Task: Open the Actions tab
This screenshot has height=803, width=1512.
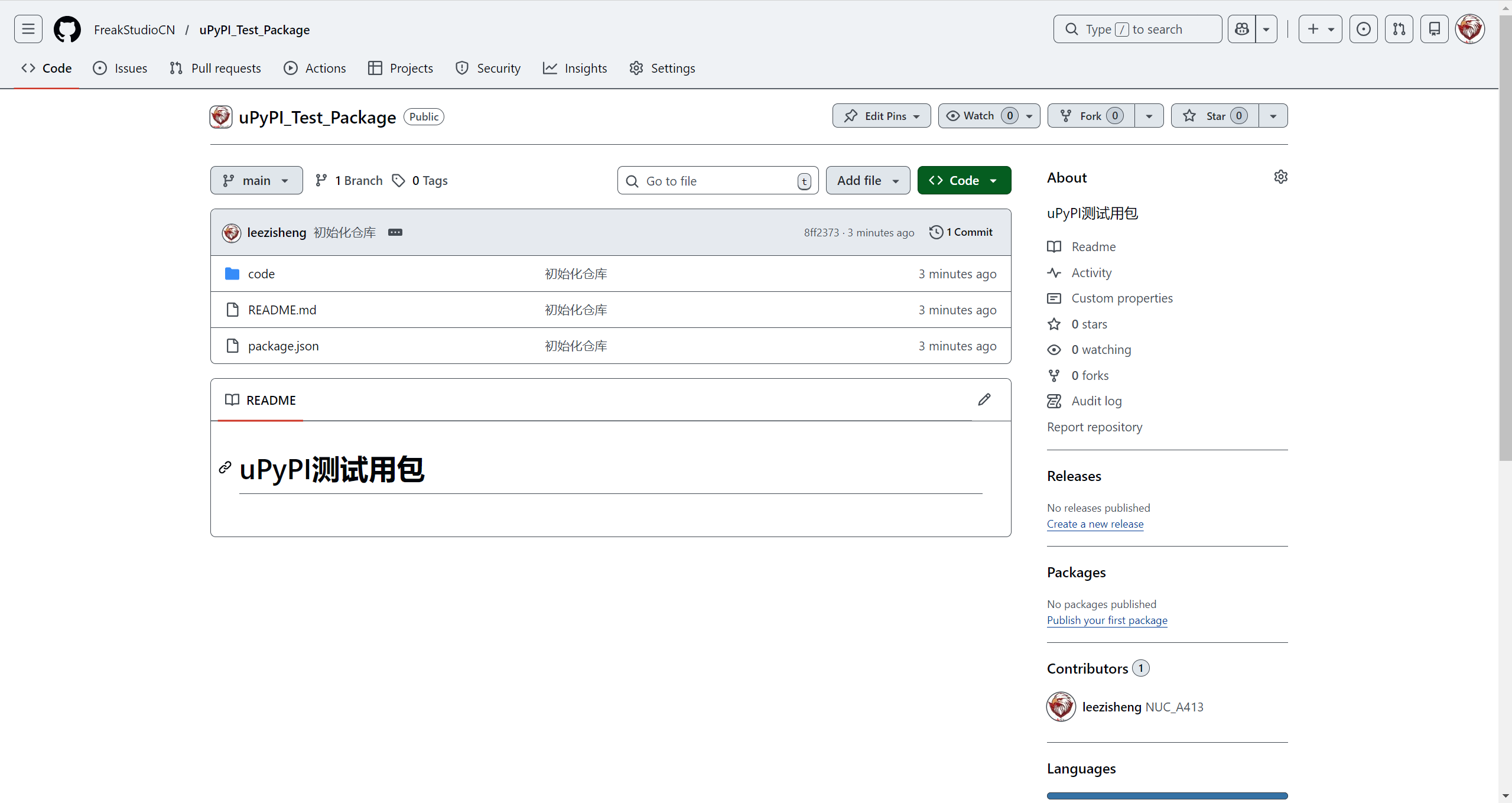Action: pos(315,68)
